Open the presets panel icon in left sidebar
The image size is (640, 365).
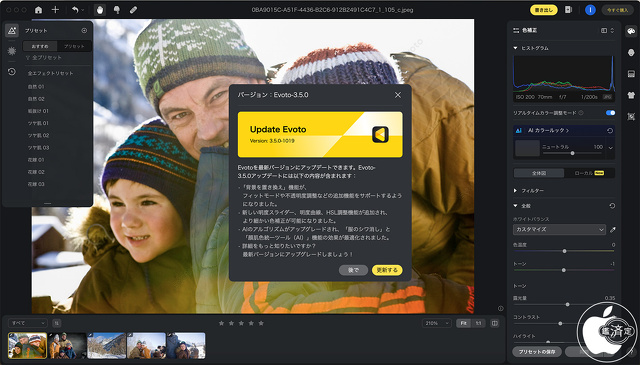(x=12, y=30)
